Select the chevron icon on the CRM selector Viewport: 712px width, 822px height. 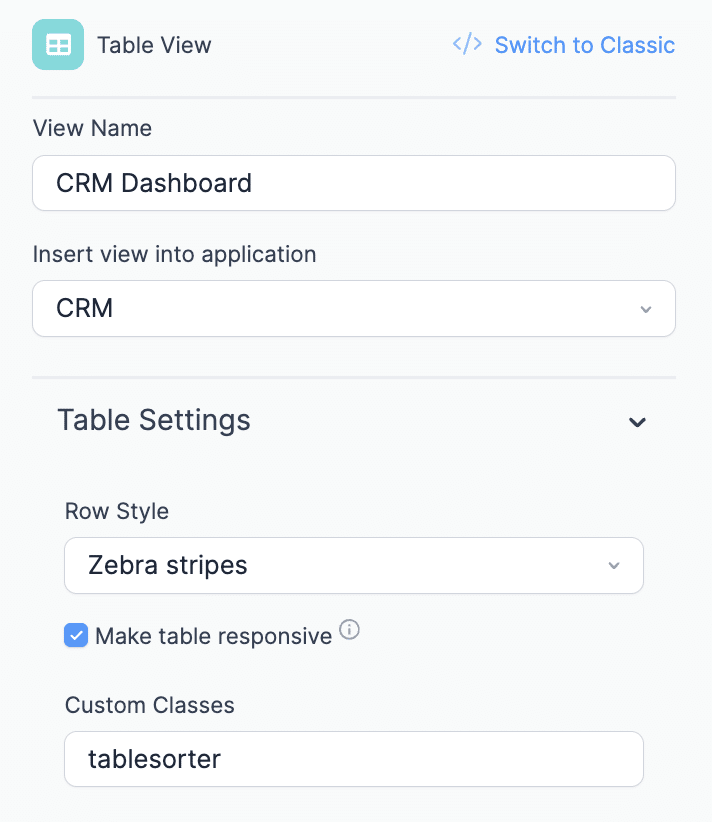tap(646, 308)
